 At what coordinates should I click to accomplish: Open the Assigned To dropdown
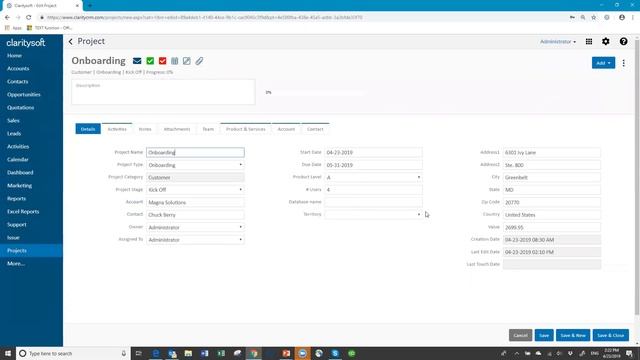pyautogui.click(x=195, y=240)
